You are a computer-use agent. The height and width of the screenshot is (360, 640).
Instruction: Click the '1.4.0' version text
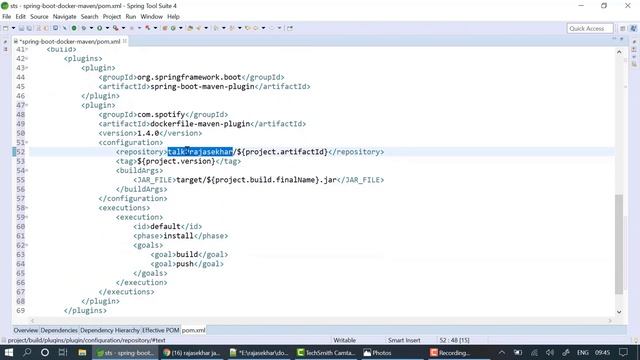pyautogui.click(x=148, y=133)
